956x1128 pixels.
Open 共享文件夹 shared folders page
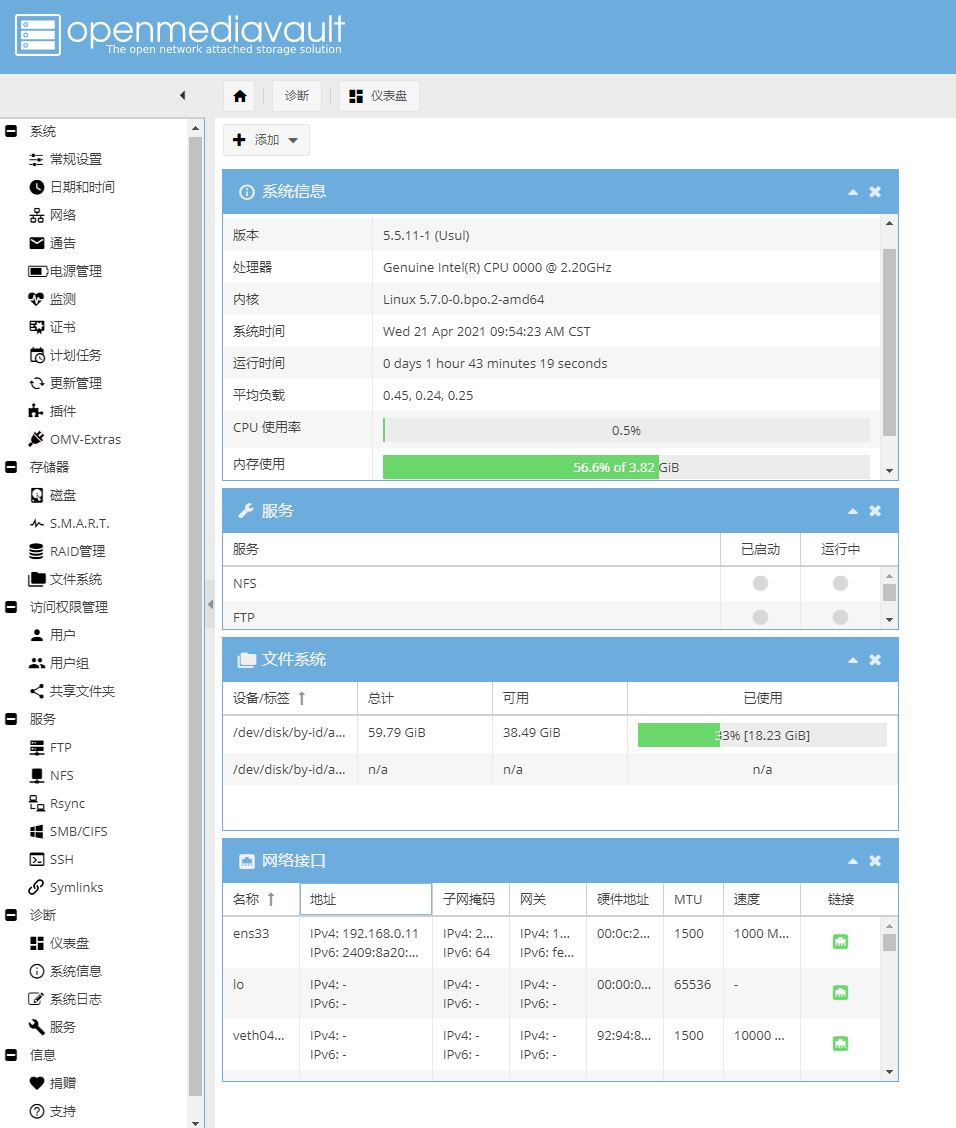82,691
